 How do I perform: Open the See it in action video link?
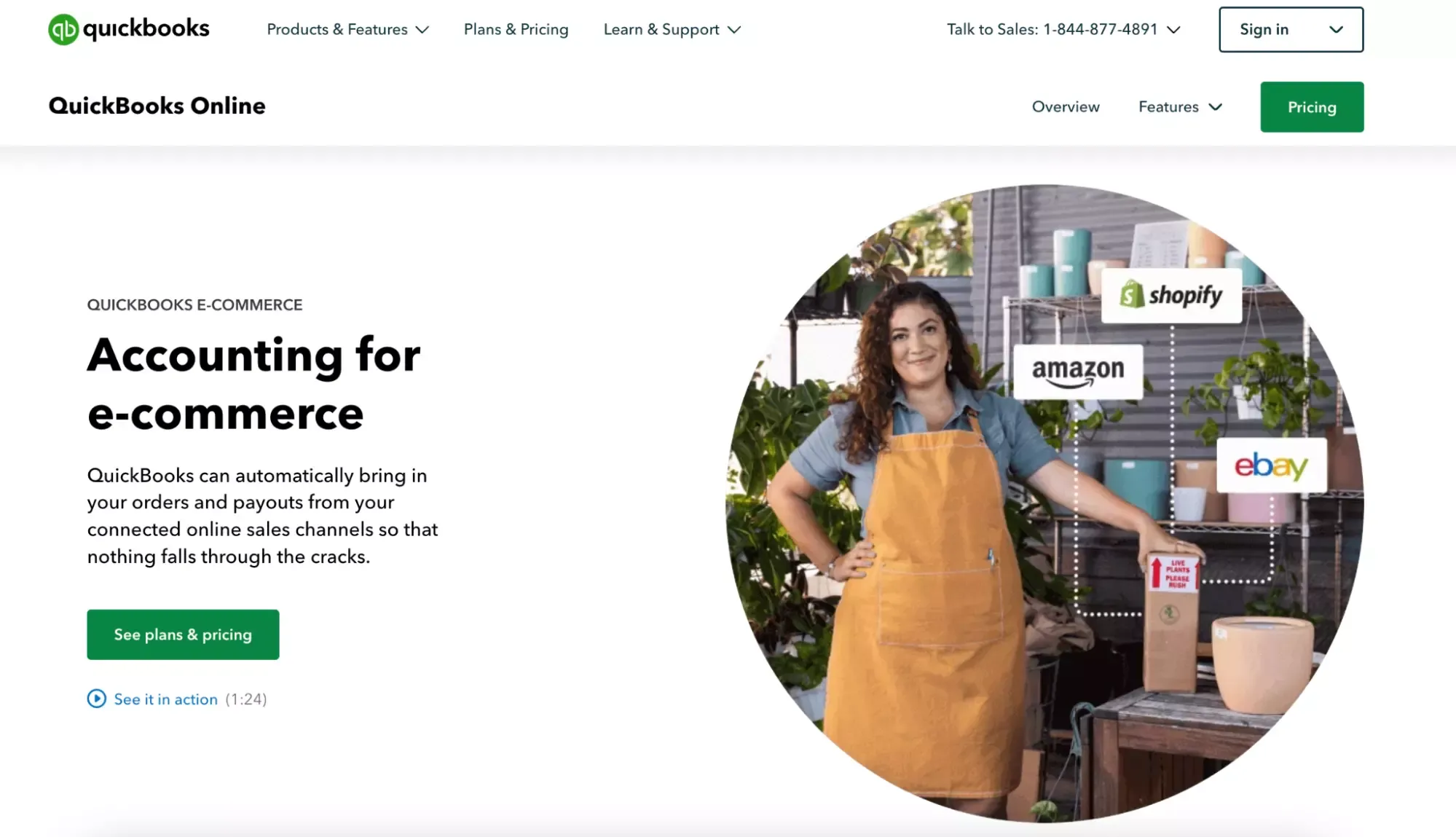(x=165, y=699)
